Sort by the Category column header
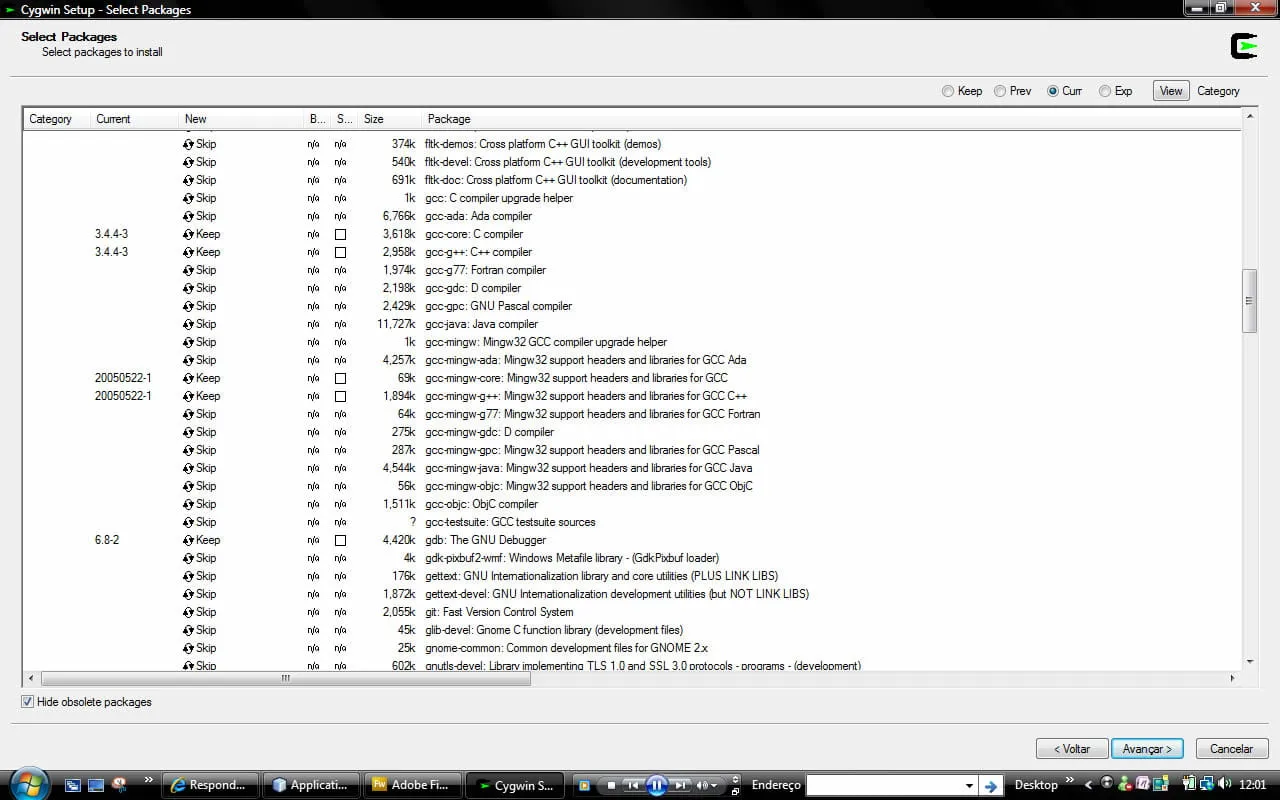Viewport: 1280px width, 800px height. point(57,119)
